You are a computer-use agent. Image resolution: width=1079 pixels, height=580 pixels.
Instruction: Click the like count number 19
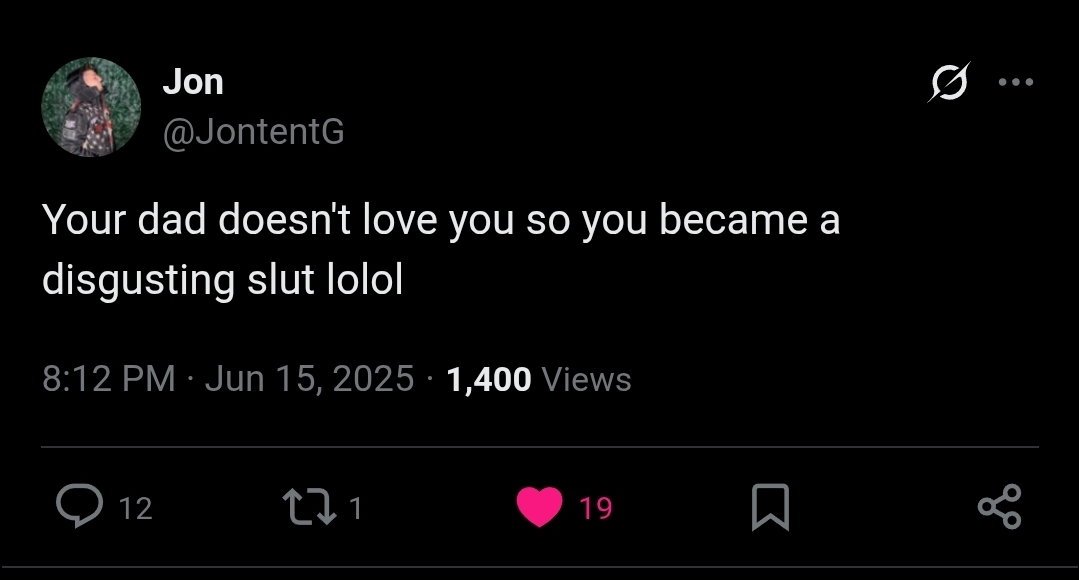(x=596, y=509)
